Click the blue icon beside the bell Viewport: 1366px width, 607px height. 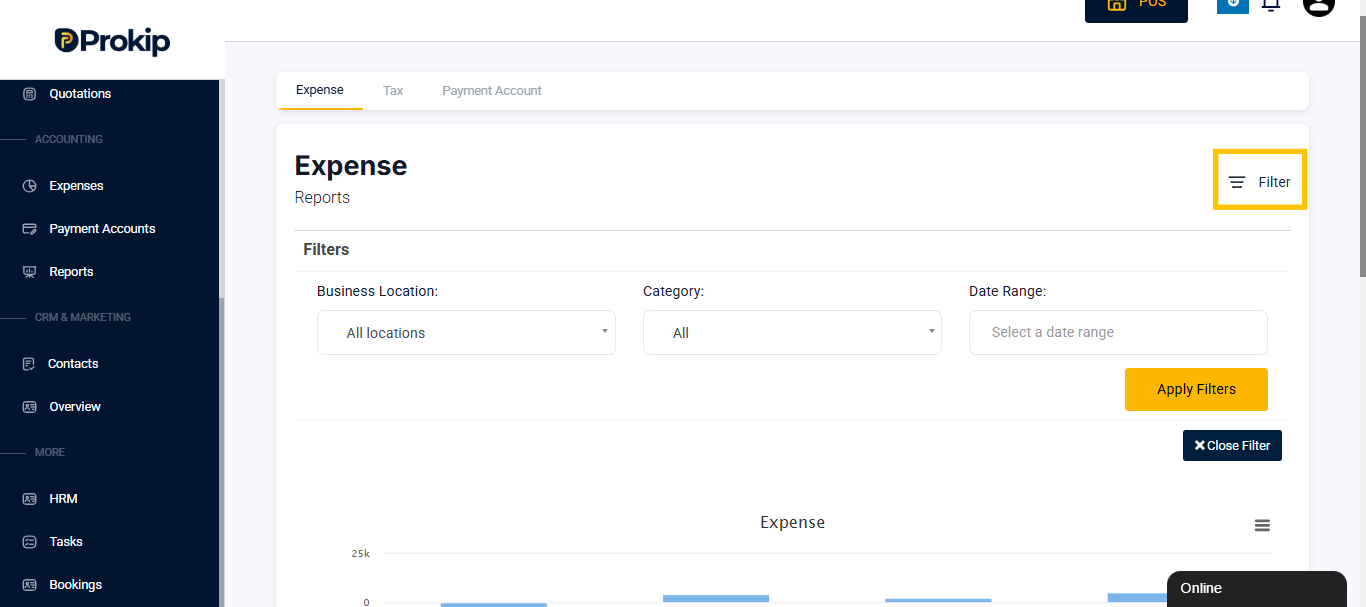[x=1233, y=5]
